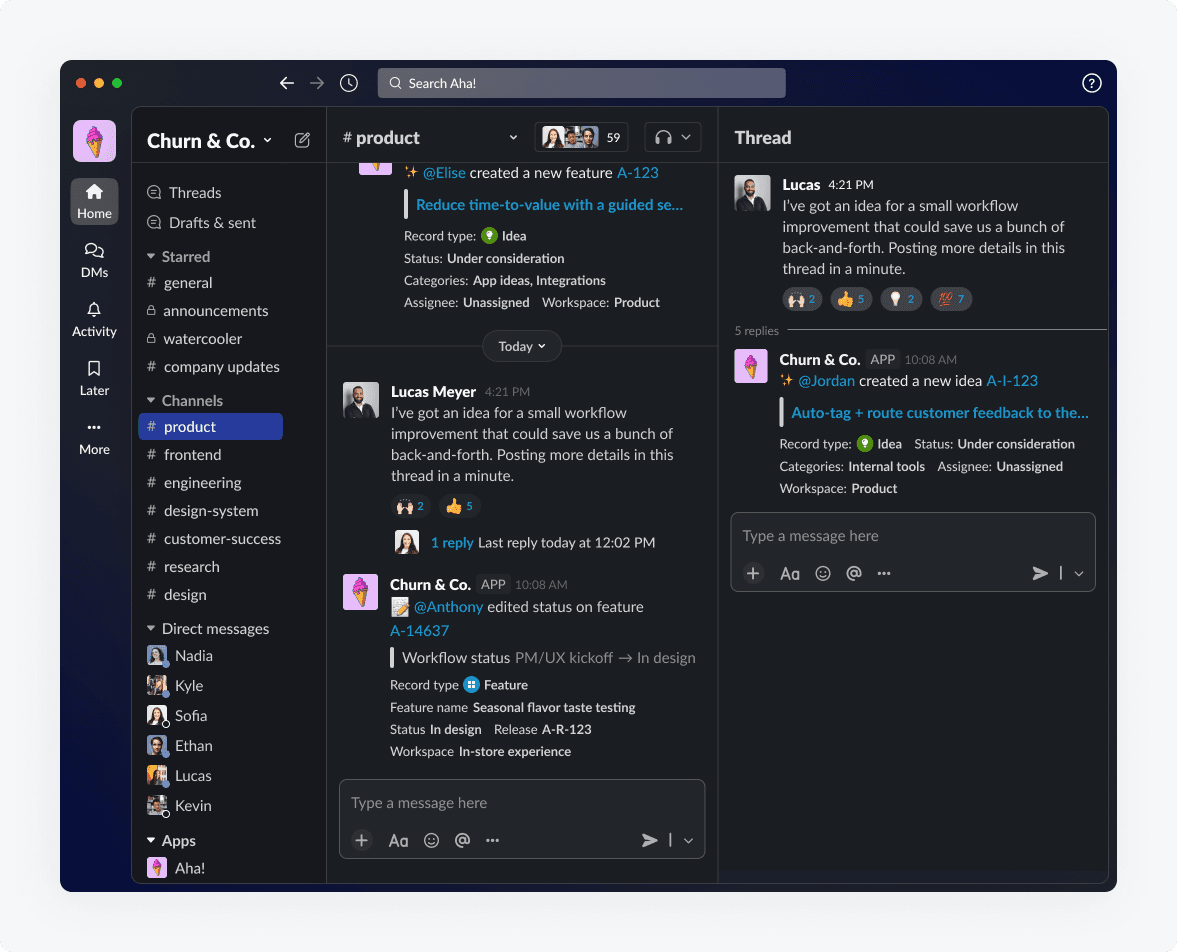Toggle the 100 reaction in thread
This screenshot has width=1177, height=952.
point(951,300)
